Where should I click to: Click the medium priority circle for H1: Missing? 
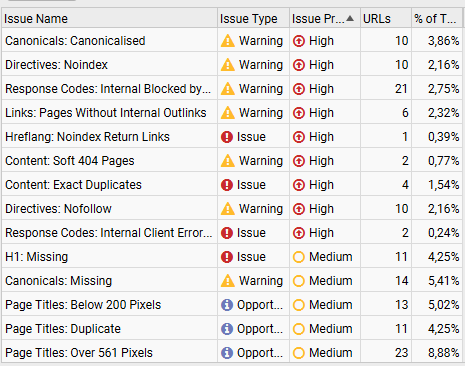click(299, 257)
